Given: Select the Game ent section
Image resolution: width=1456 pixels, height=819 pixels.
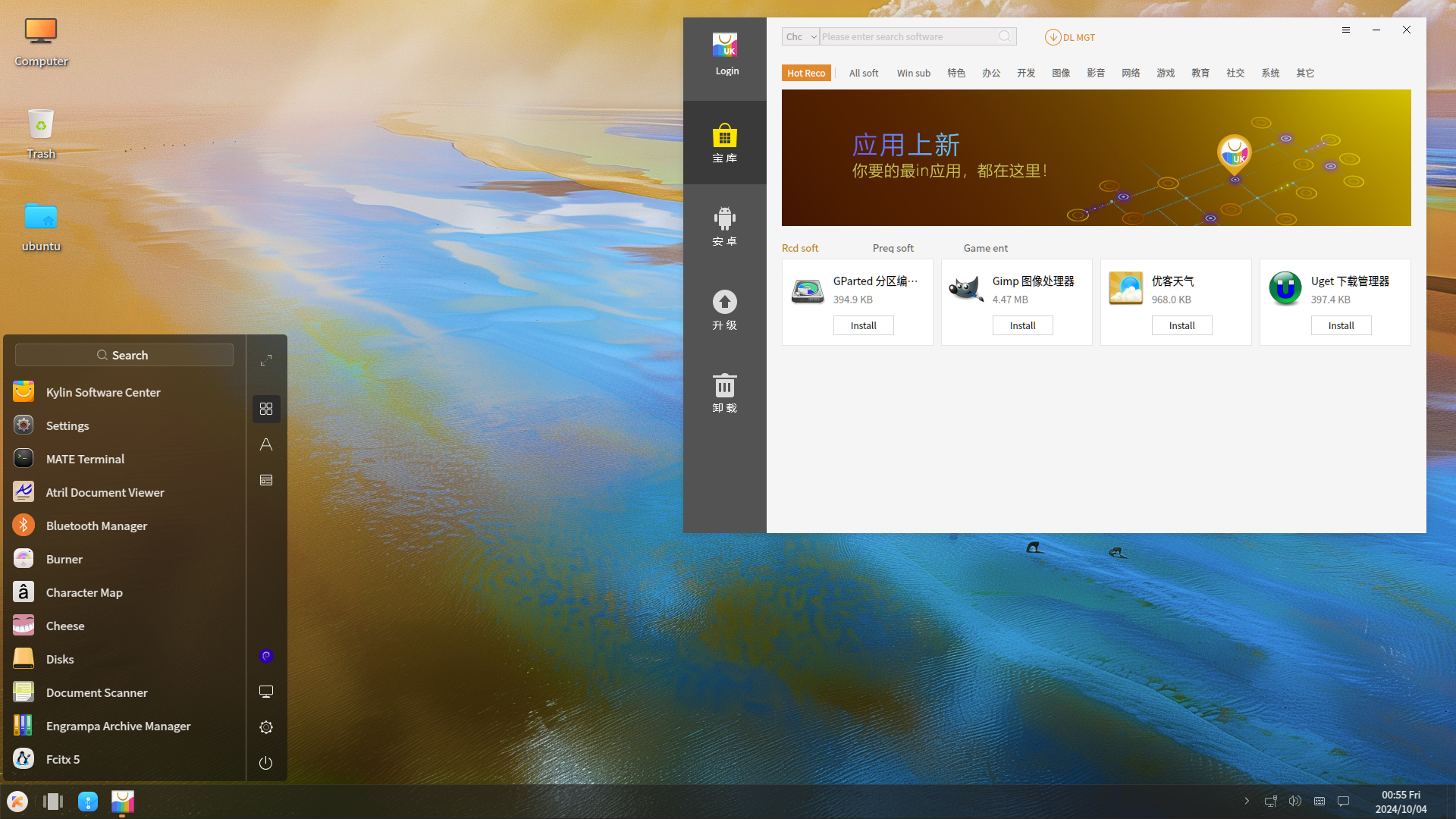Looking at the screenshot, I should point(986,248).
